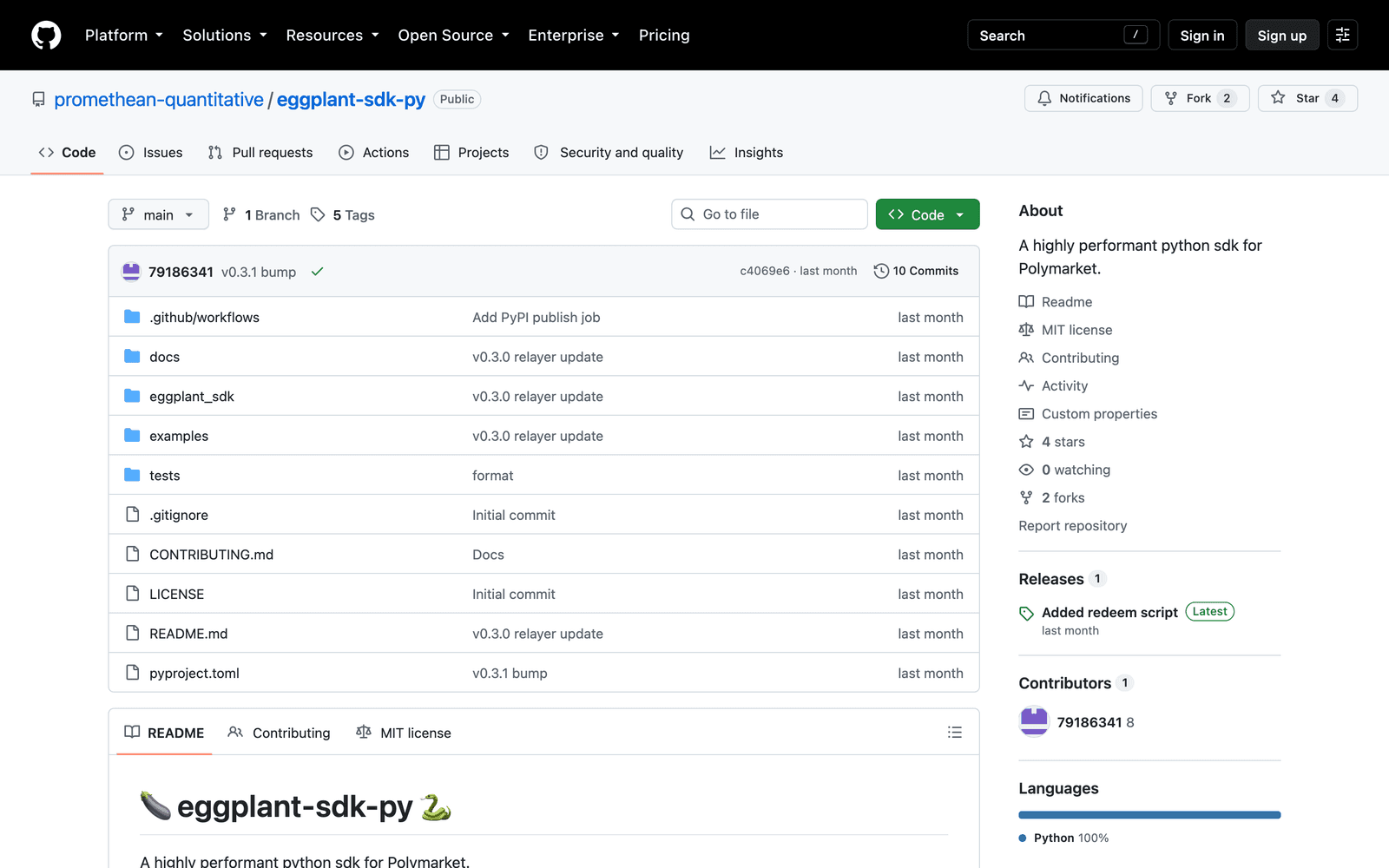Open the Pricing link

point(664,36)
